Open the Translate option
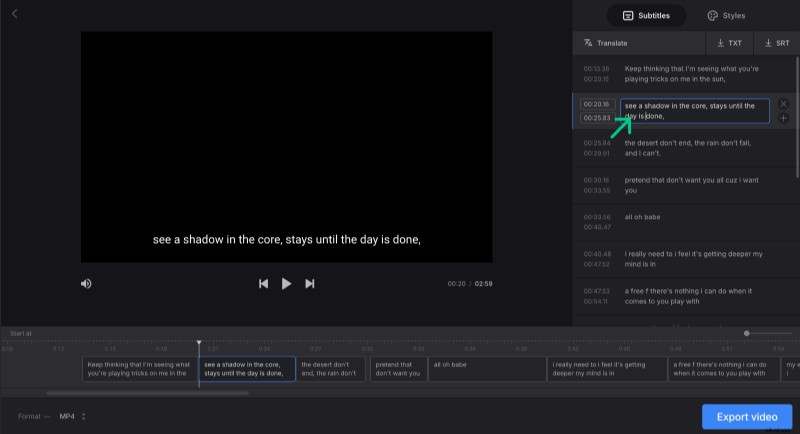800x434 pixels. click(606, 43)
